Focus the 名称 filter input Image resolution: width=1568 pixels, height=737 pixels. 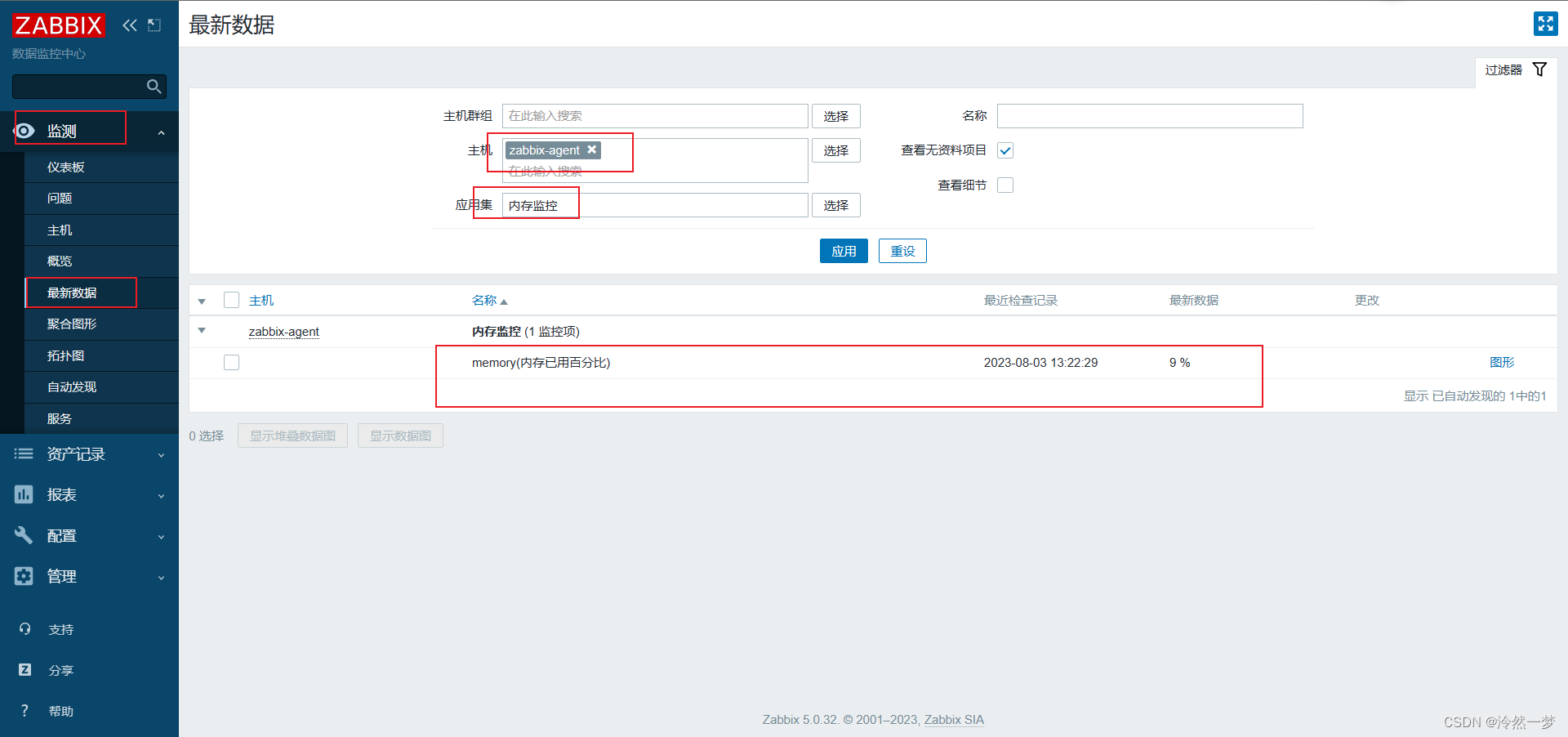(x=1150, y=116)
